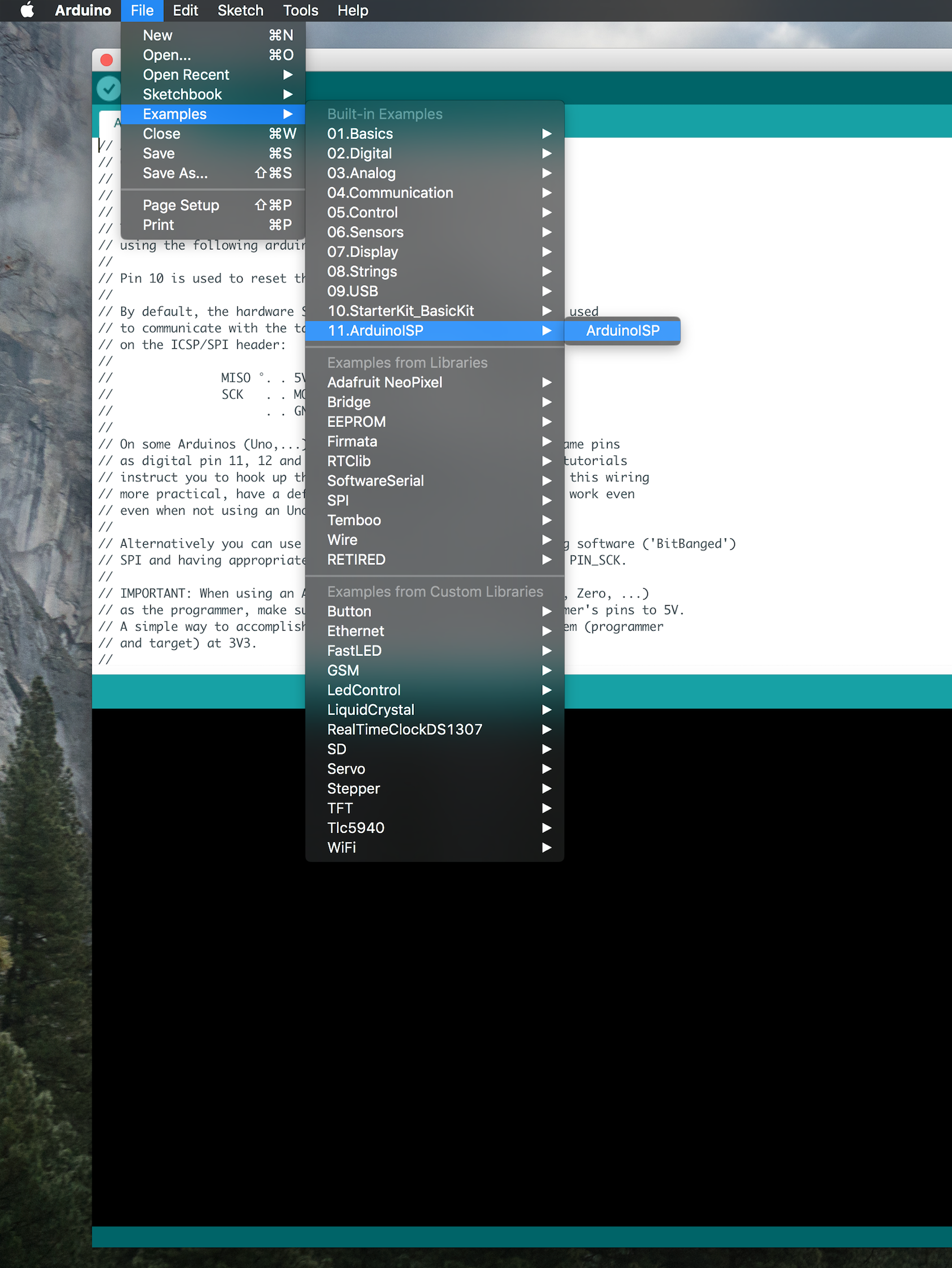Expand the 04.Communication examples submenu
Image resolution: width=952 pixels, height=1268 pixels.
[390, 193]
